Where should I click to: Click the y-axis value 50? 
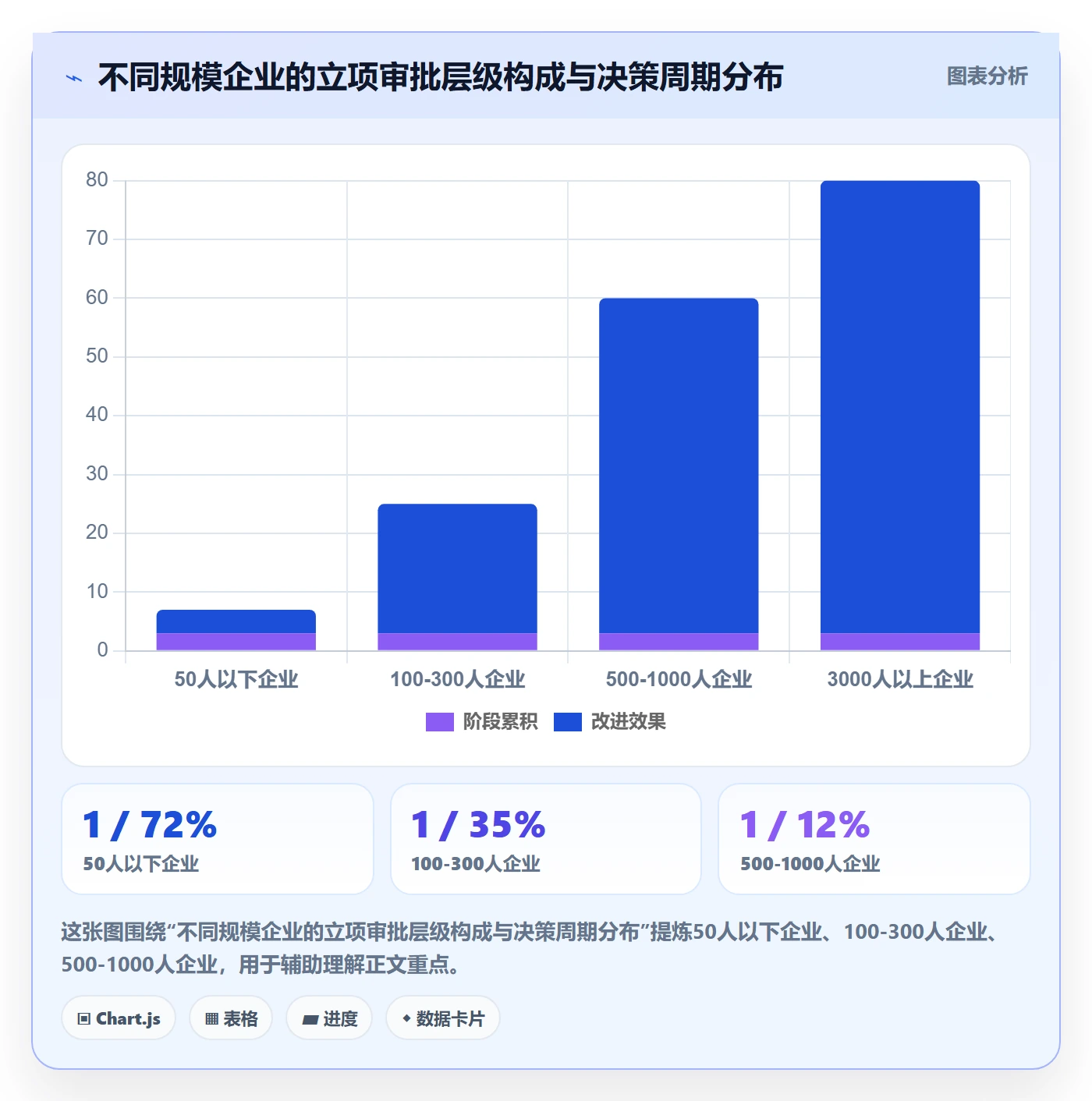coord(97,356)
